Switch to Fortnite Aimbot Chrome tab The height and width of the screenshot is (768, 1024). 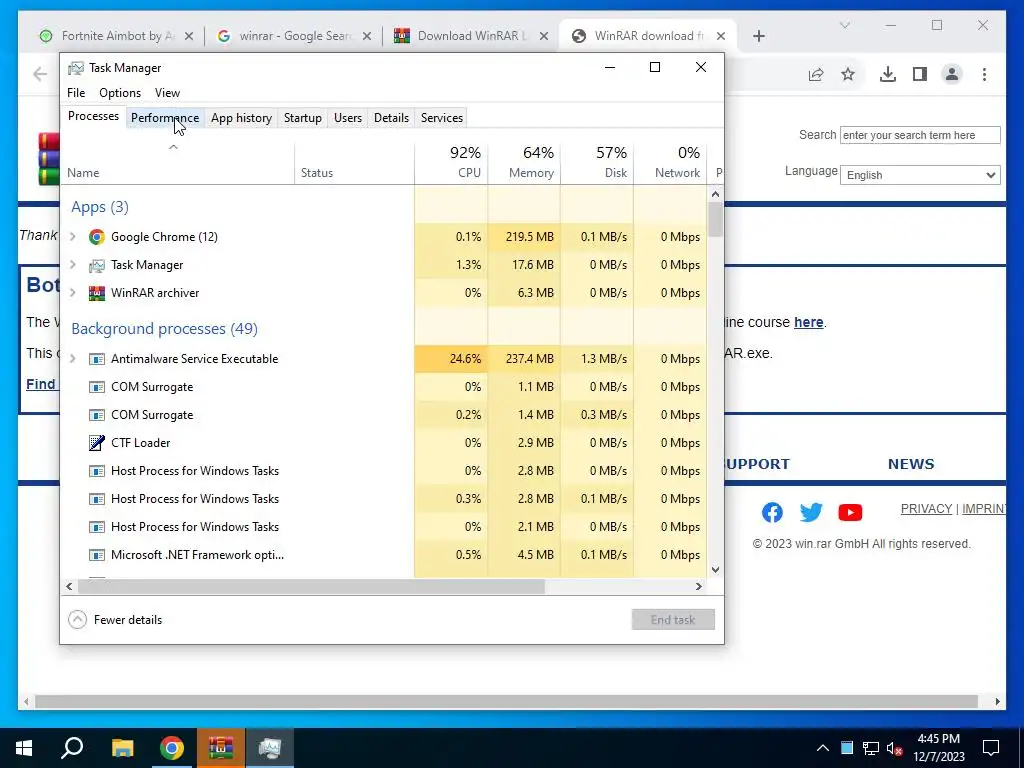pos(116,36)
